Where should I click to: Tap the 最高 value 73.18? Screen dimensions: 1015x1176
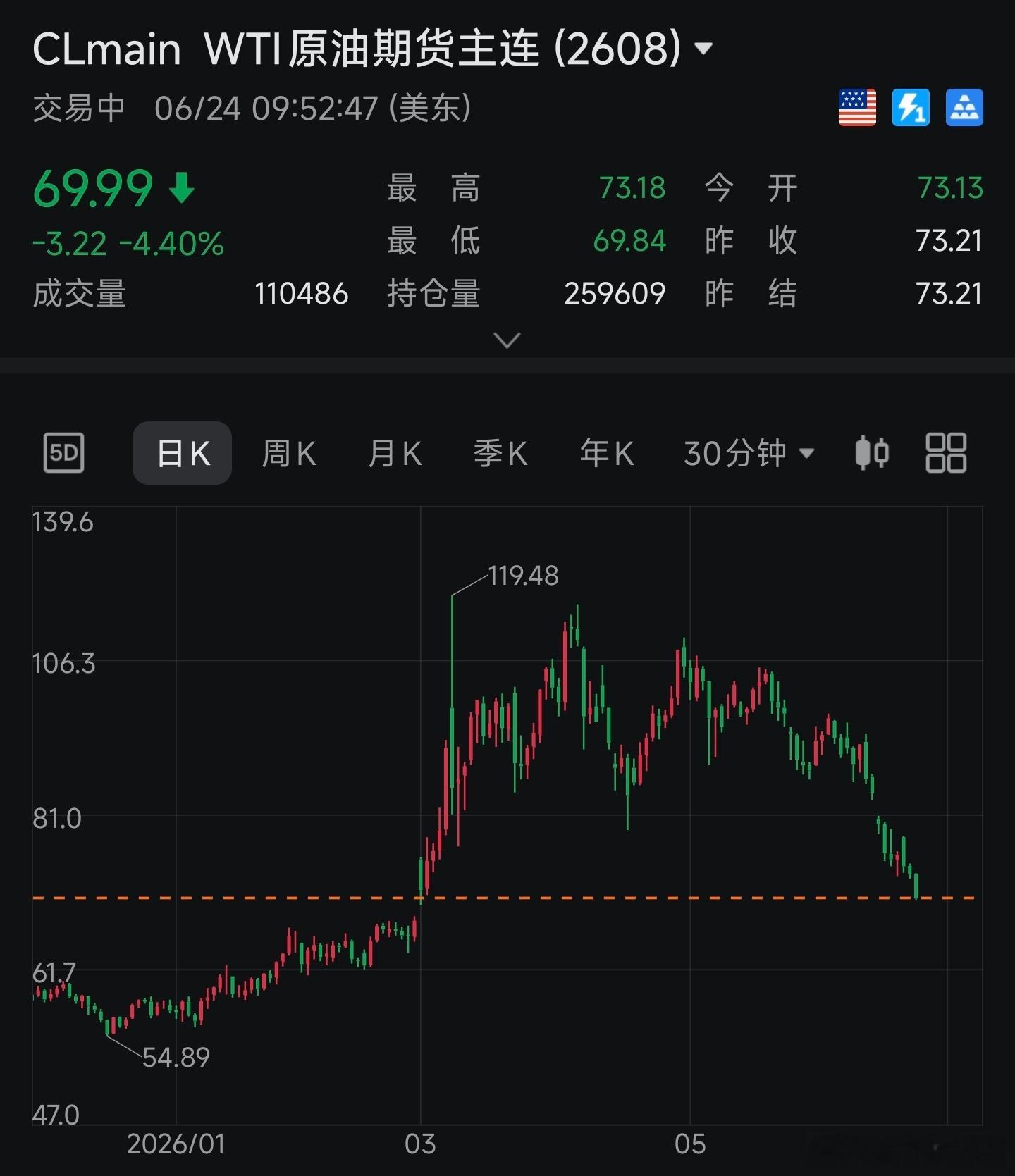pyautogui.click(x=632, y=188)
